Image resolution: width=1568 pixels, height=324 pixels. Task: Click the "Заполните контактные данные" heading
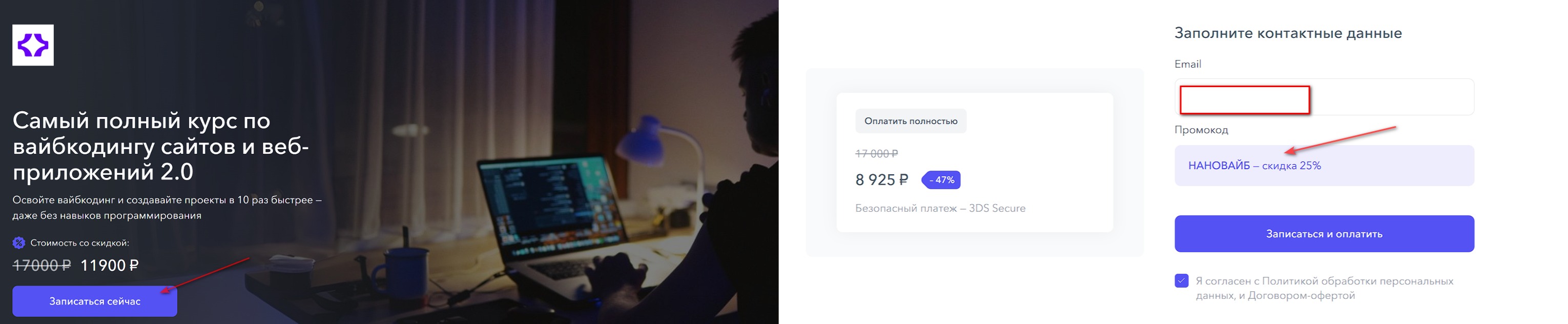click(1288, 33)
